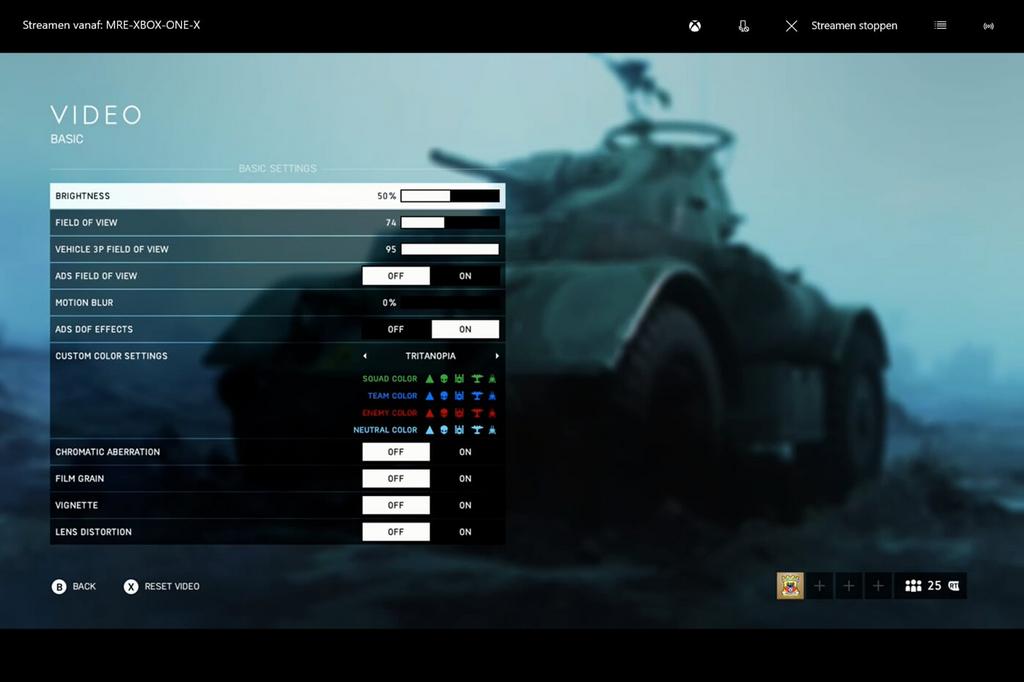This screenshot has height=682, width=1024.
Task: Click the blue Team Color triangle icon
Action: (430, 396)
